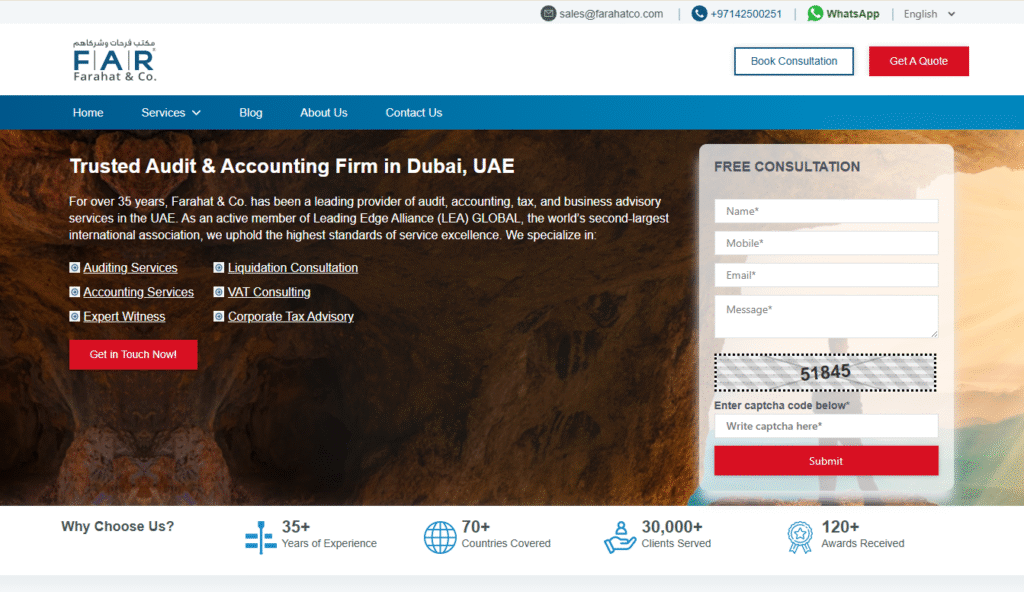This screenshot has height=592, width=1024.
Task: Open the English language dropdown
Action: pyautogui.click(x=929, y=14)
